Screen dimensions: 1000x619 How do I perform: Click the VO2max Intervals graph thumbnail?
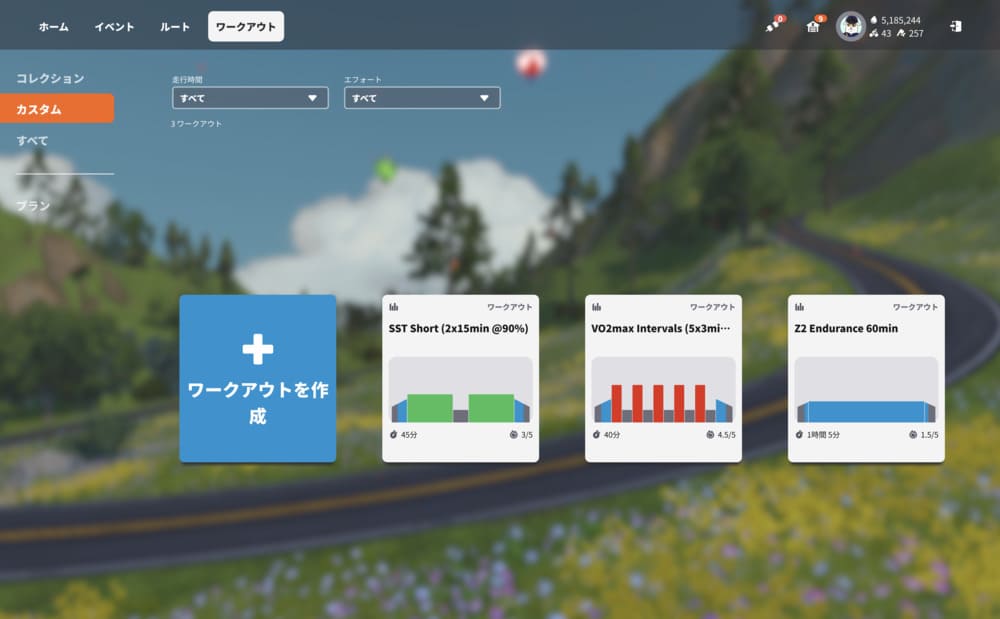point(663,390)
